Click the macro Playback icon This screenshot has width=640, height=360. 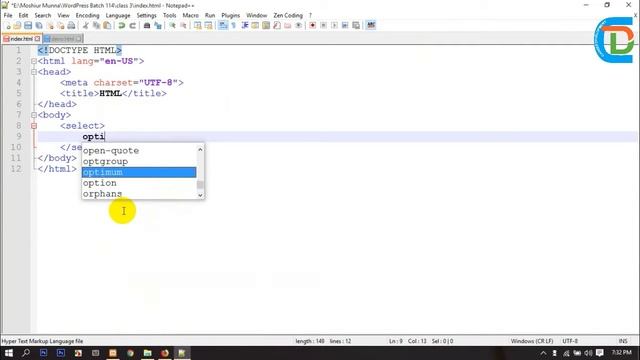[334, 25]
